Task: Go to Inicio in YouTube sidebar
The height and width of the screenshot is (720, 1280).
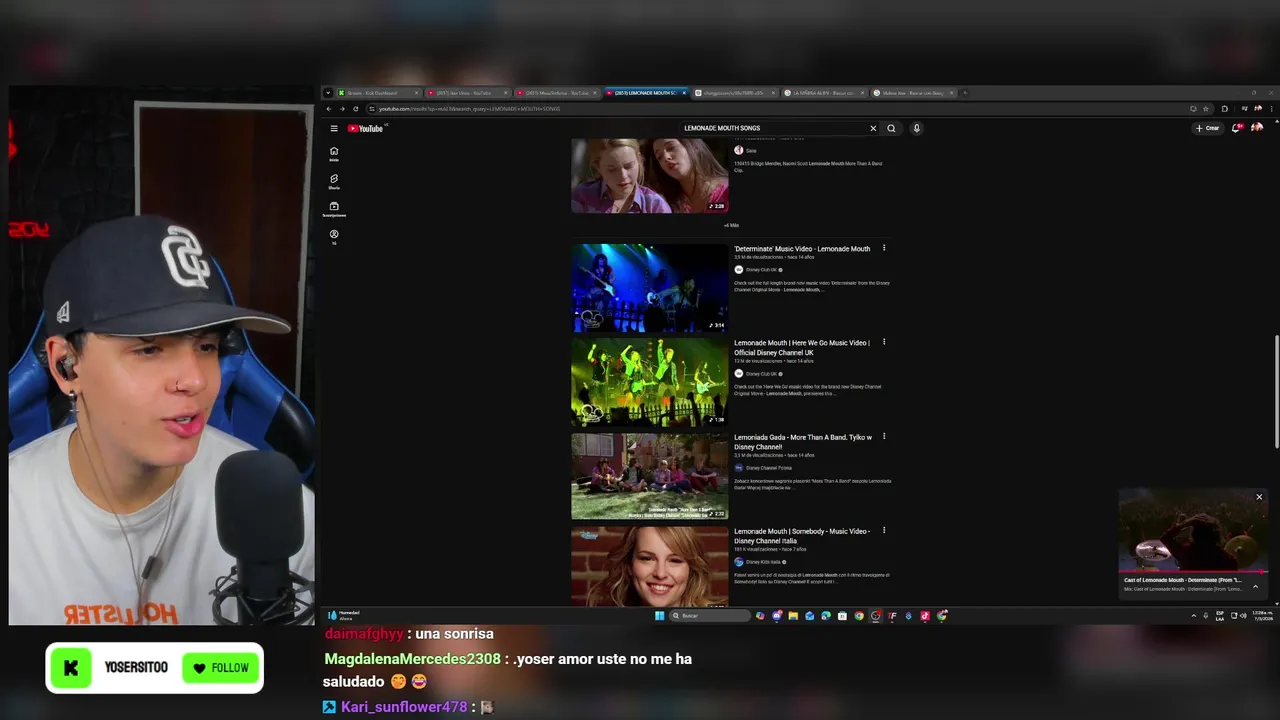Action: tap(334, 153)
